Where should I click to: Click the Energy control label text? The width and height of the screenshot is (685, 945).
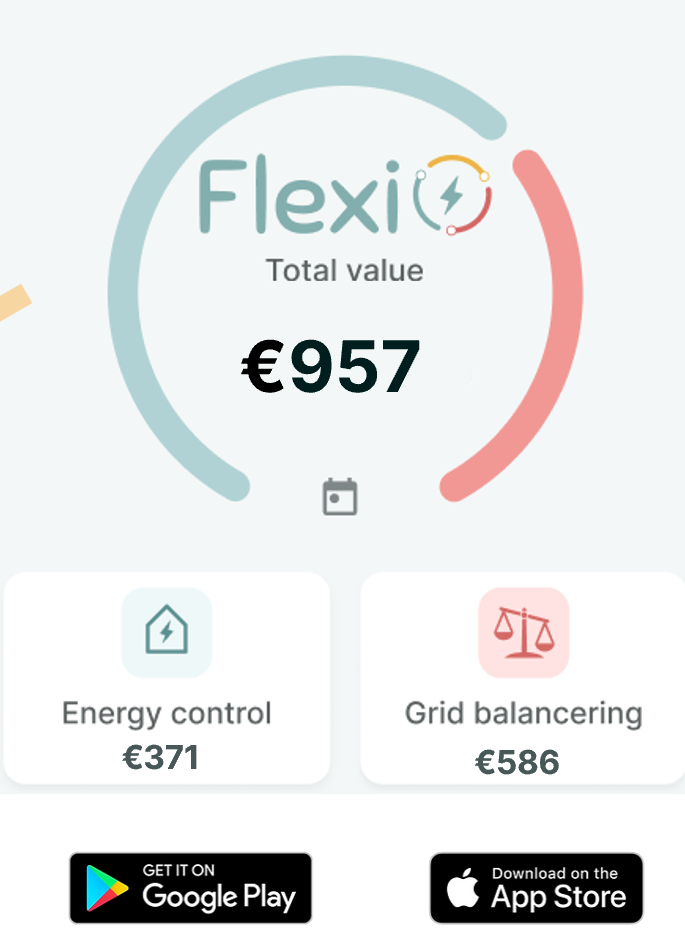tap(167, 714)
